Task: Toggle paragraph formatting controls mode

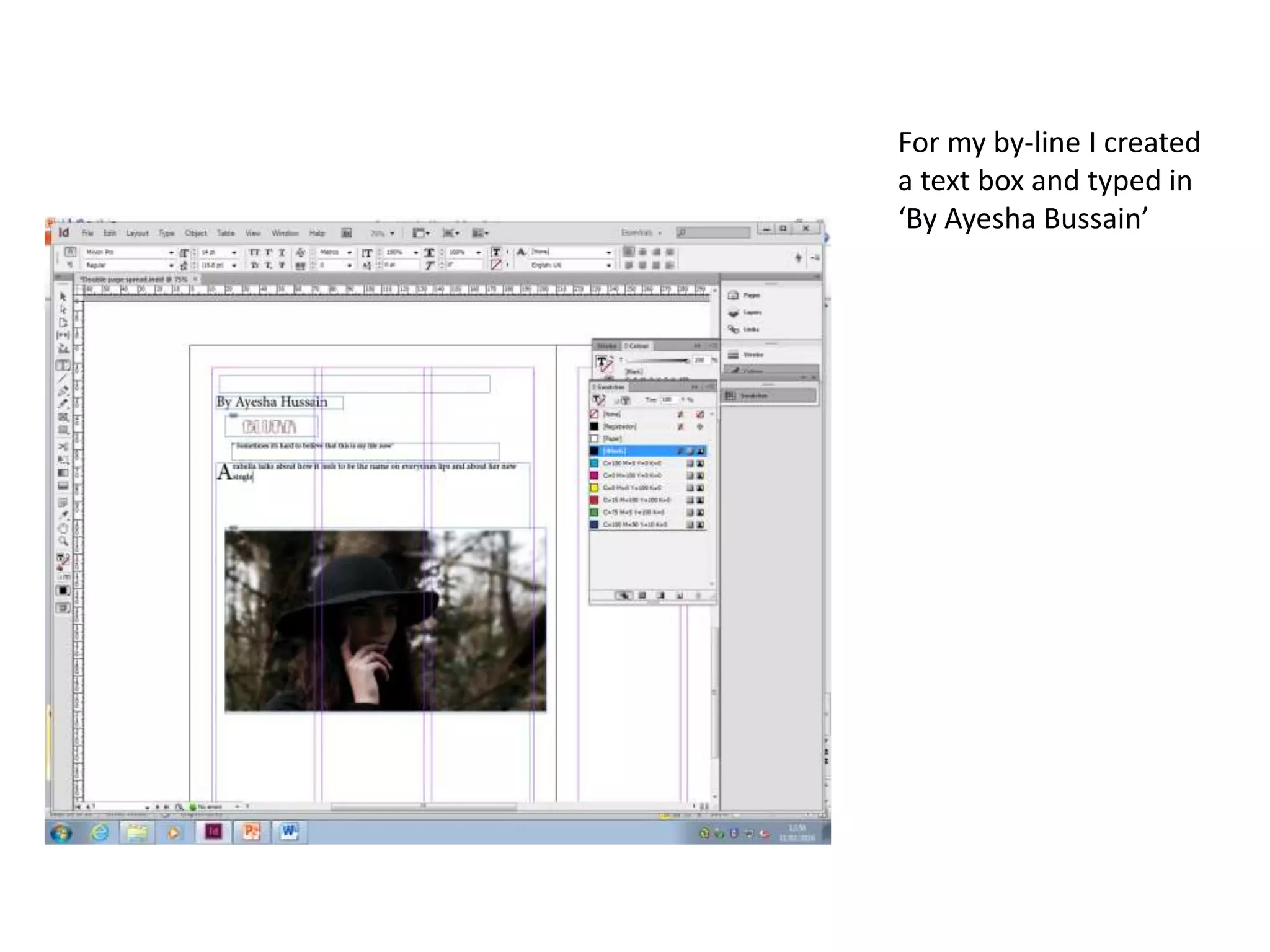Action: pyautogui.click(x=70, y=265)
